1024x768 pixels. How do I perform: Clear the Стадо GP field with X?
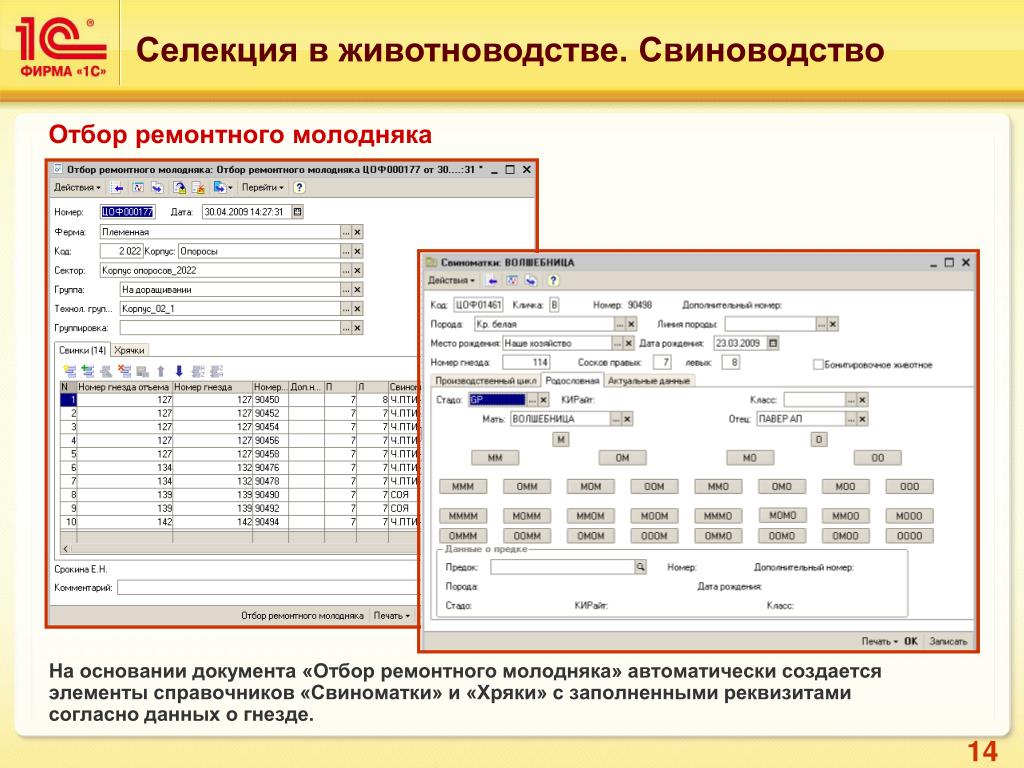pyautogui.click(x=543, y=400)
